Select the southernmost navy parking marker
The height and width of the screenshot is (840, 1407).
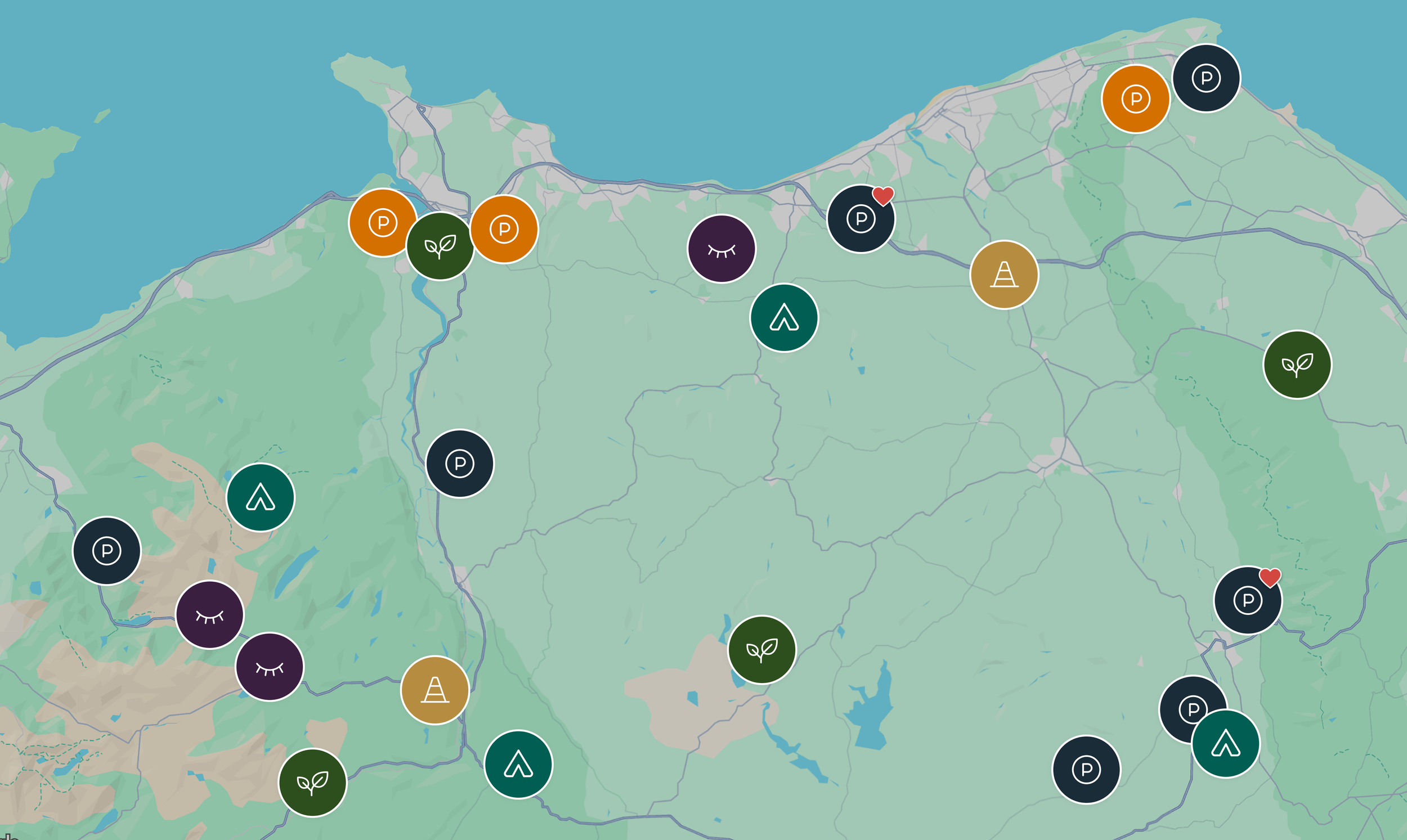click(x=1086, y=769)
